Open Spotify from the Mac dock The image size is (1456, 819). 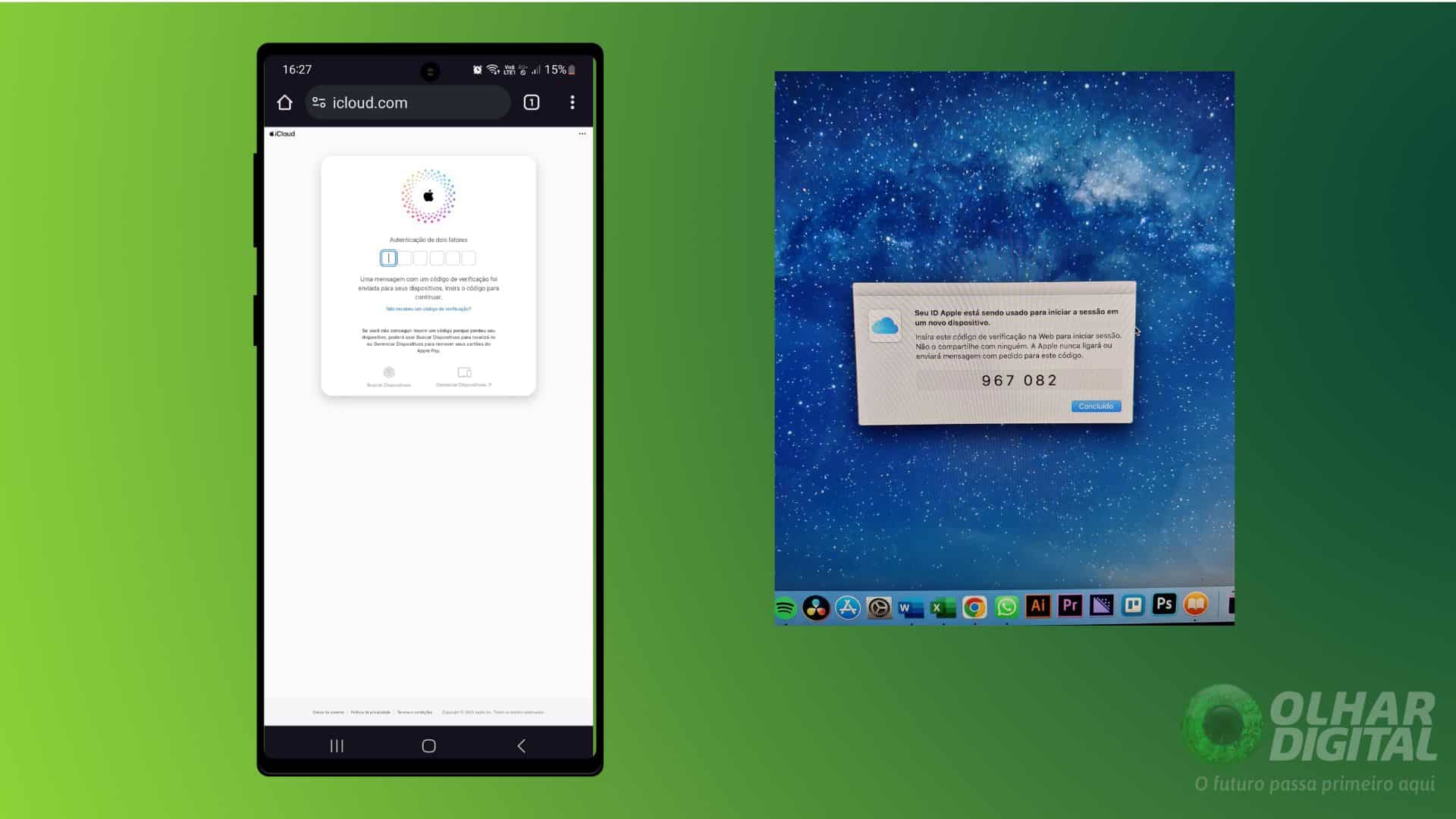coord(785,607)
